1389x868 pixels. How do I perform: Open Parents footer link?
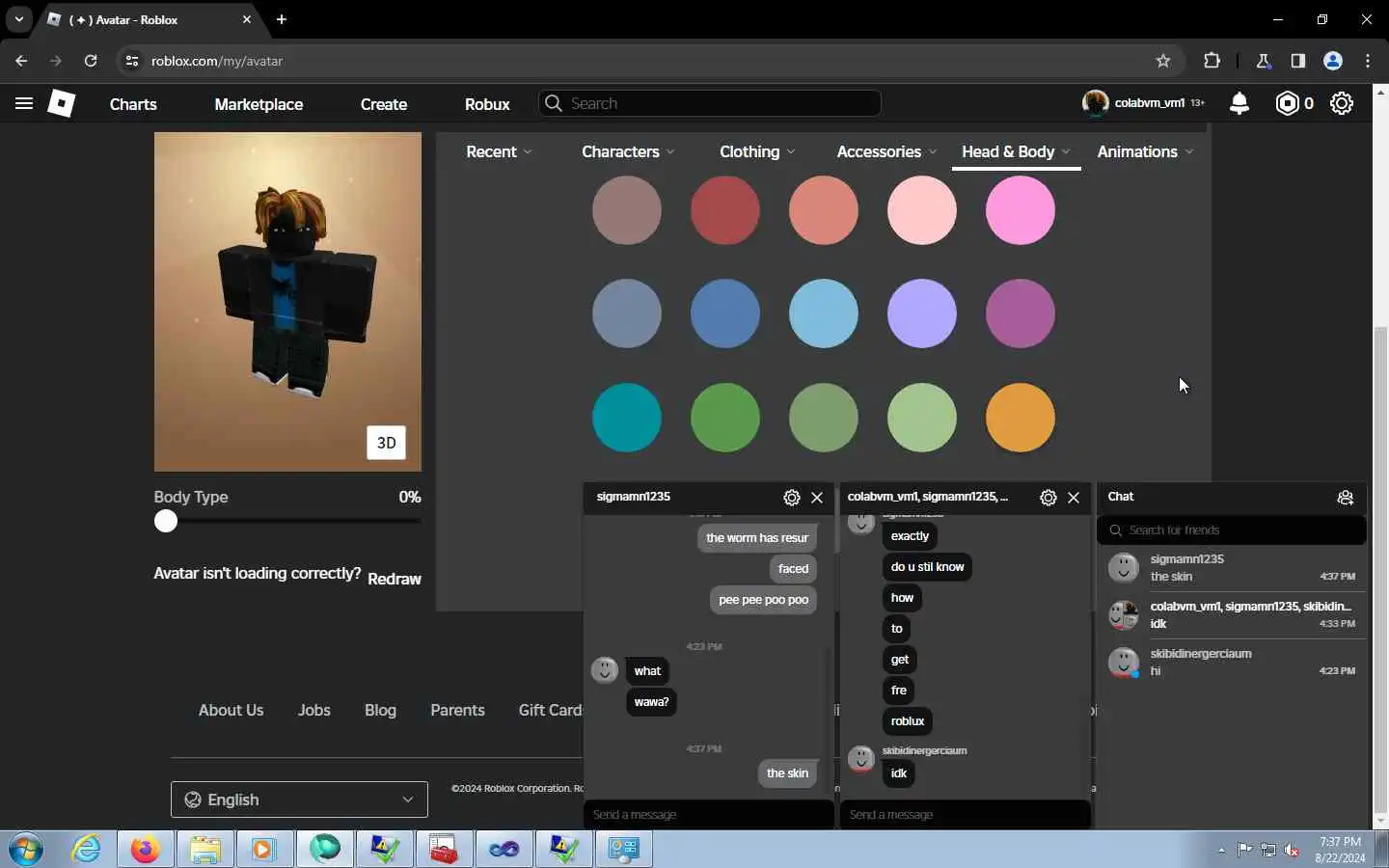457,710
